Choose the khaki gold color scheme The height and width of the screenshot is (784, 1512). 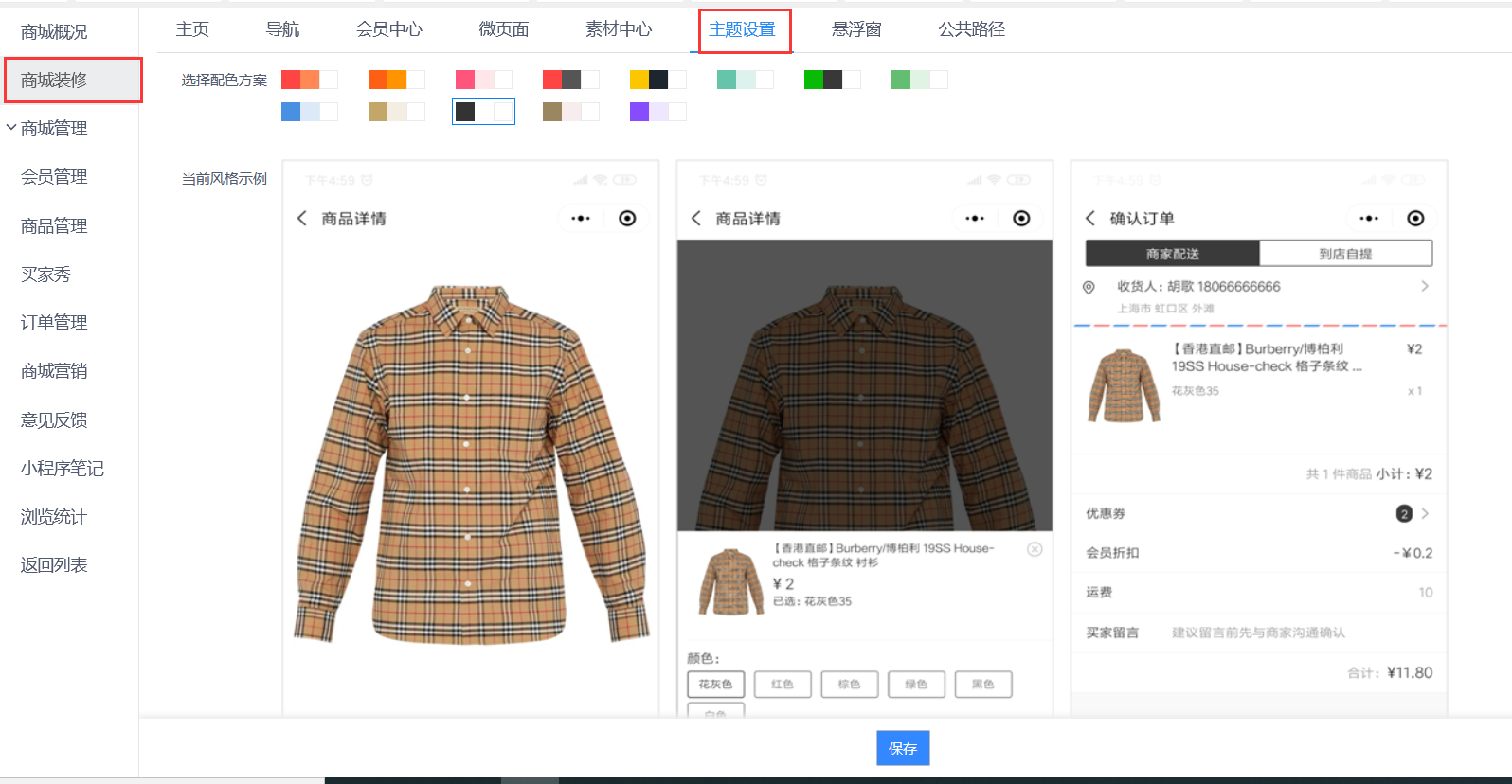tap(397, 112)
